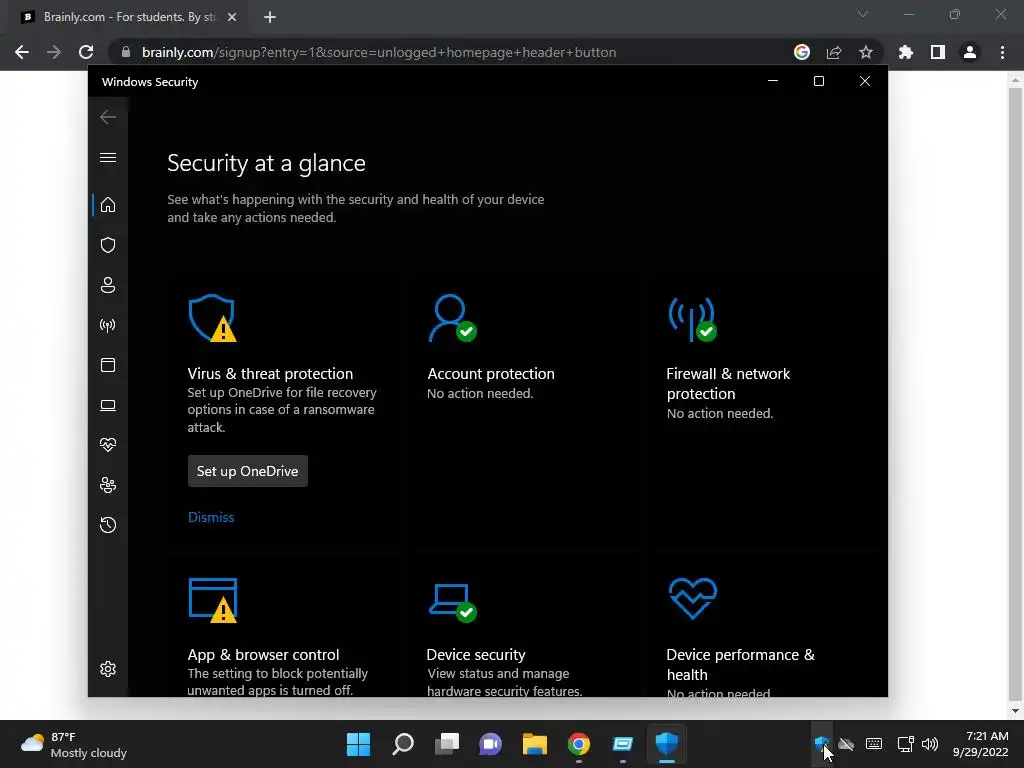Image resolution: width=1024 pixels, height=768 pixels.
Task: Open Task View on the taskbar
Action: [x=447, y=744]
